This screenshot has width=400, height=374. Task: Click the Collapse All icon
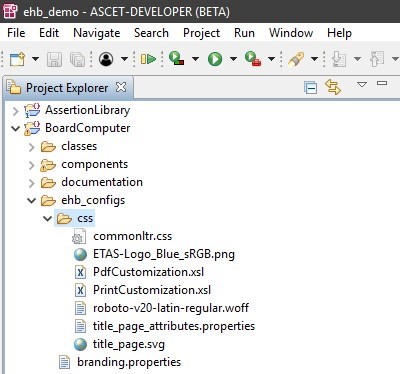311,88
